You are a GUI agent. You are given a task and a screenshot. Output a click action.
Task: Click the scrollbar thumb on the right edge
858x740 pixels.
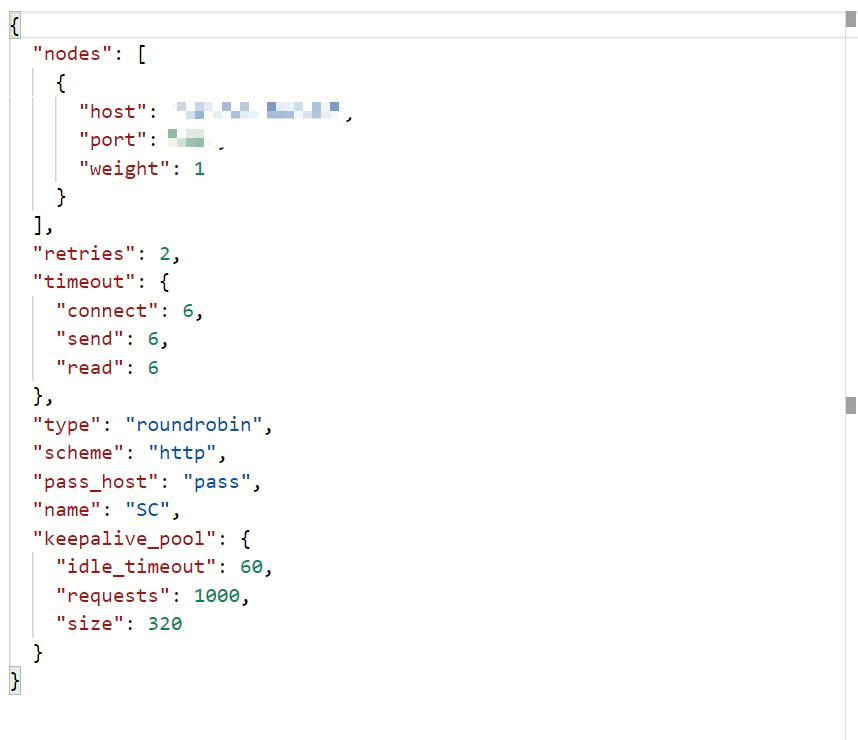point(851,405)
